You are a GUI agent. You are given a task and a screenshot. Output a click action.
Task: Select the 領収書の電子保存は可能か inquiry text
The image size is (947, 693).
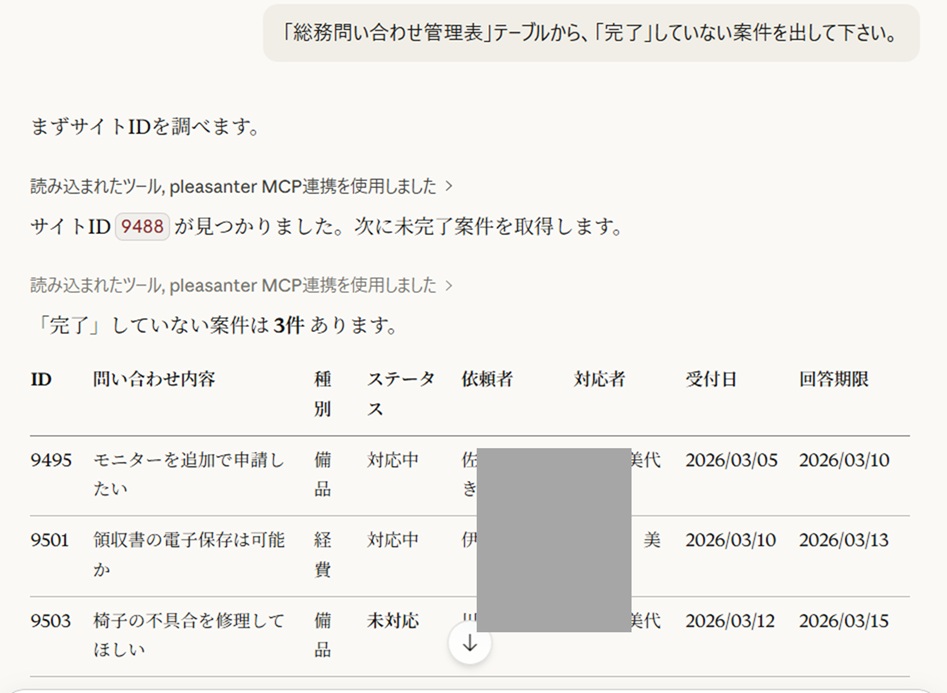point(188,555)
